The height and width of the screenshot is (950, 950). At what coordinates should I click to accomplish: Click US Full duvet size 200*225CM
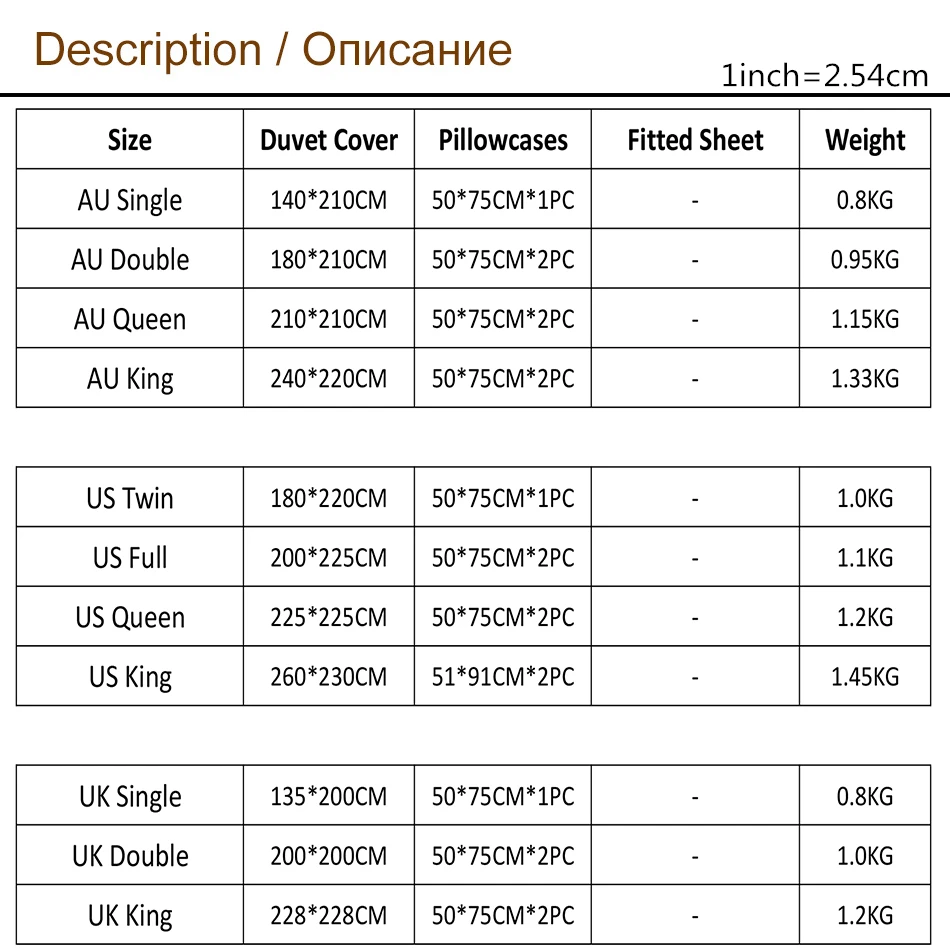329,558
